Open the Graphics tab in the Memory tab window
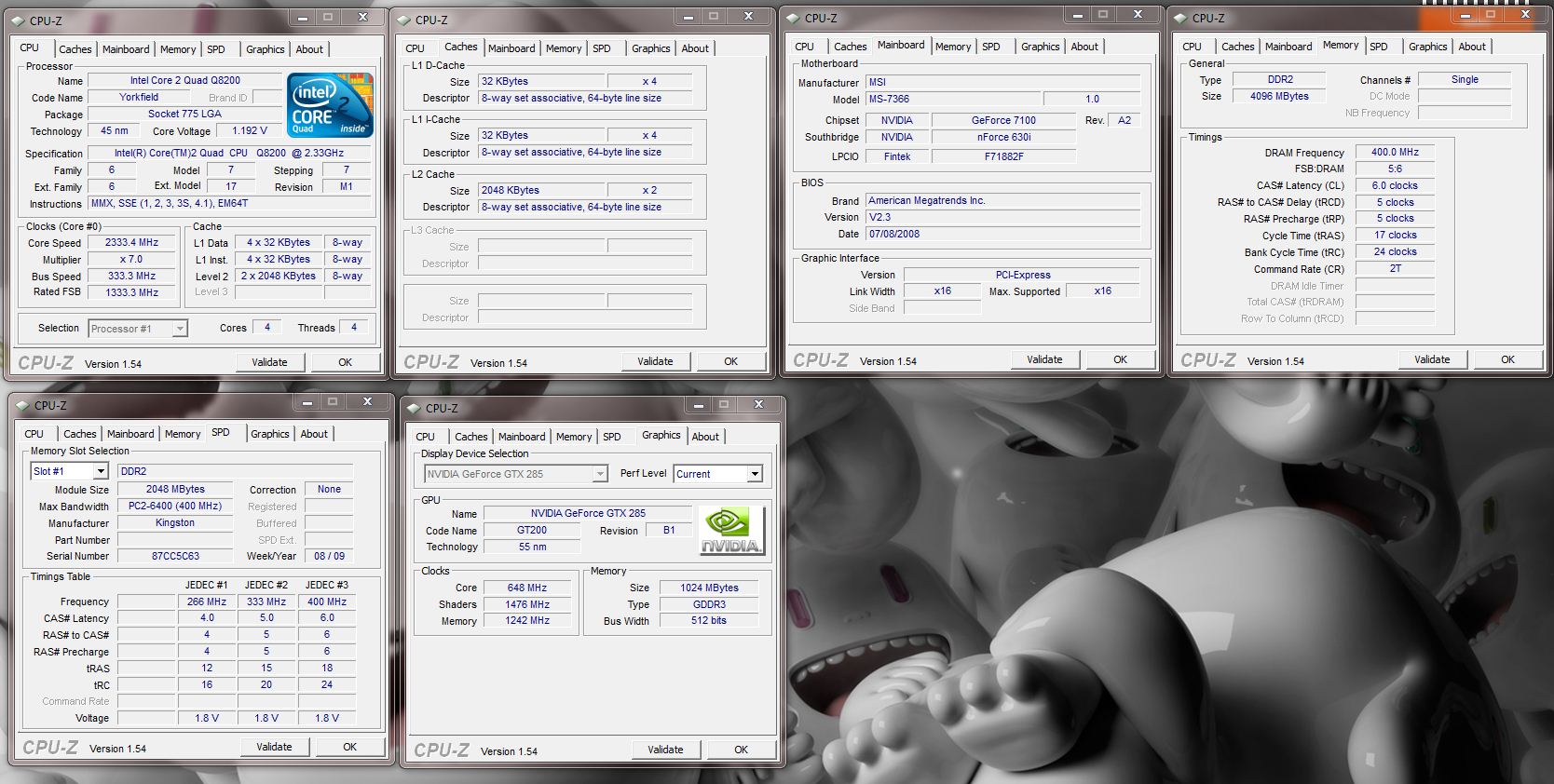1554x784 pixels. tap(1427, 47)
